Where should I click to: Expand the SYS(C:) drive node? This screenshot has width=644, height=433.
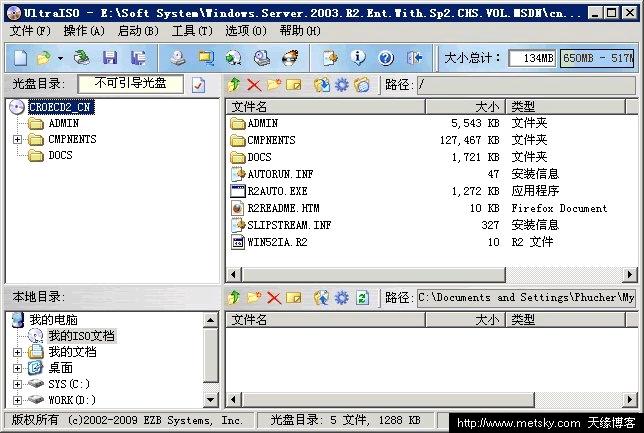(17, 385)
